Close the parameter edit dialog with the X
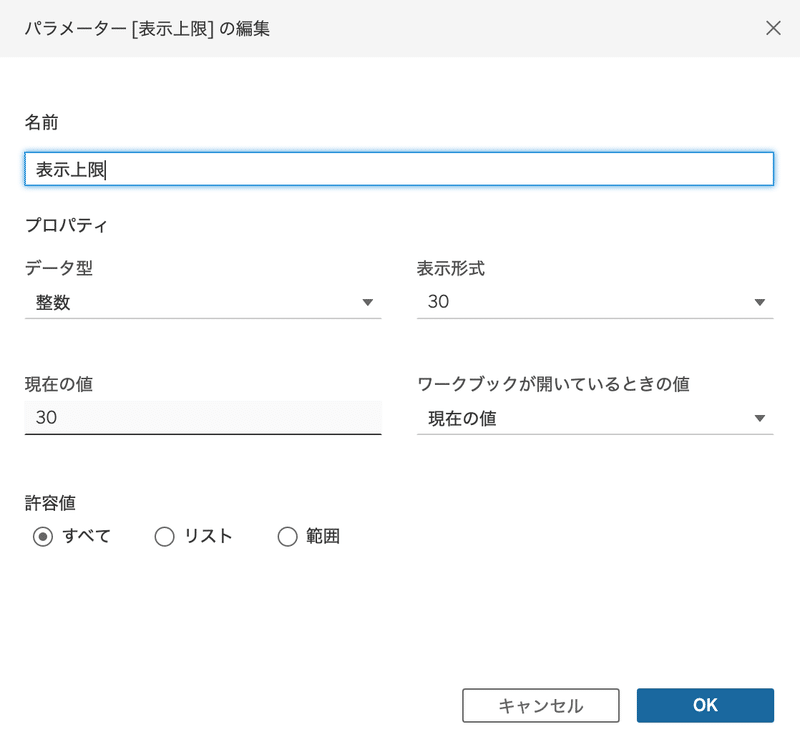The height and width of the screenshot is (747, 800). pos(773,28)
